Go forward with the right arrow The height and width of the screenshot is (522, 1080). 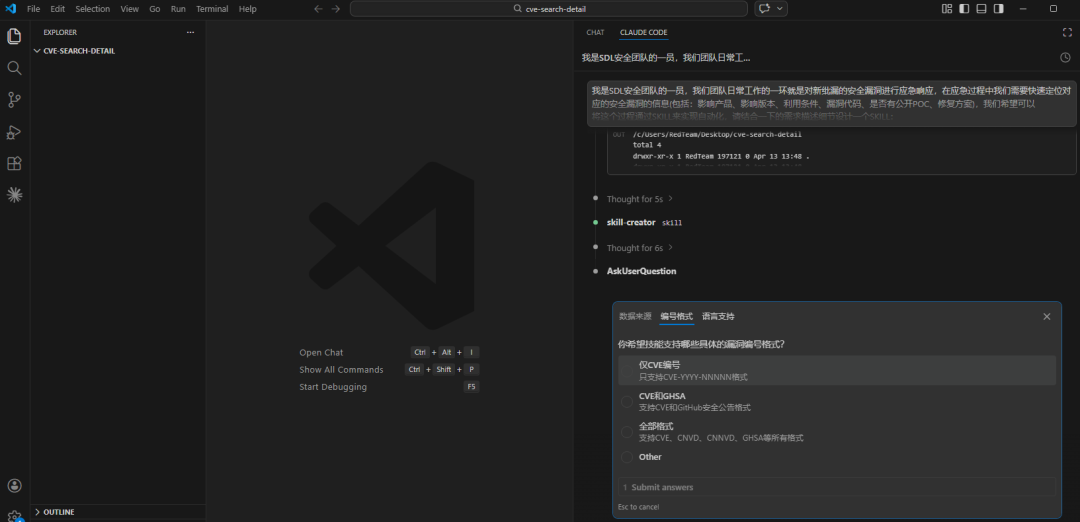(335, 9)
